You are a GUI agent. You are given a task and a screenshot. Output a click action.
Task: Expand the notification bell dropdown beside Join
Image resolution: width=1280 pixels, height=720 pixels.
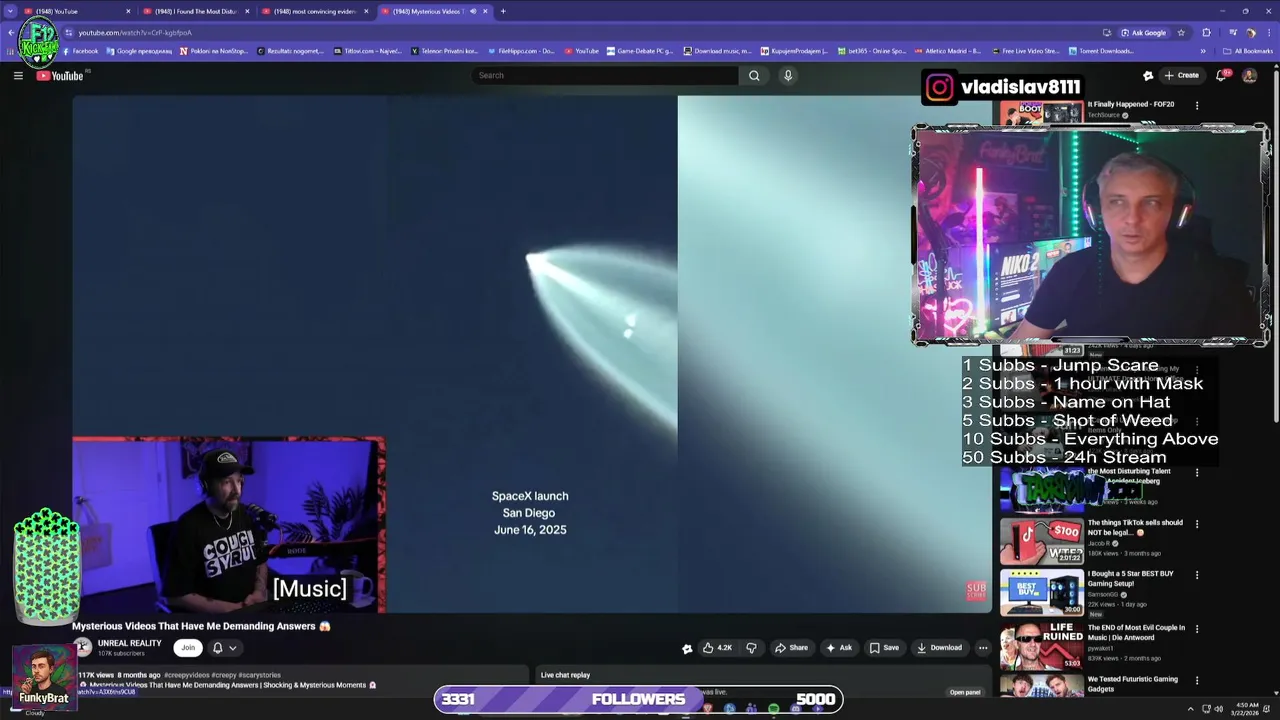coord(224,648)
